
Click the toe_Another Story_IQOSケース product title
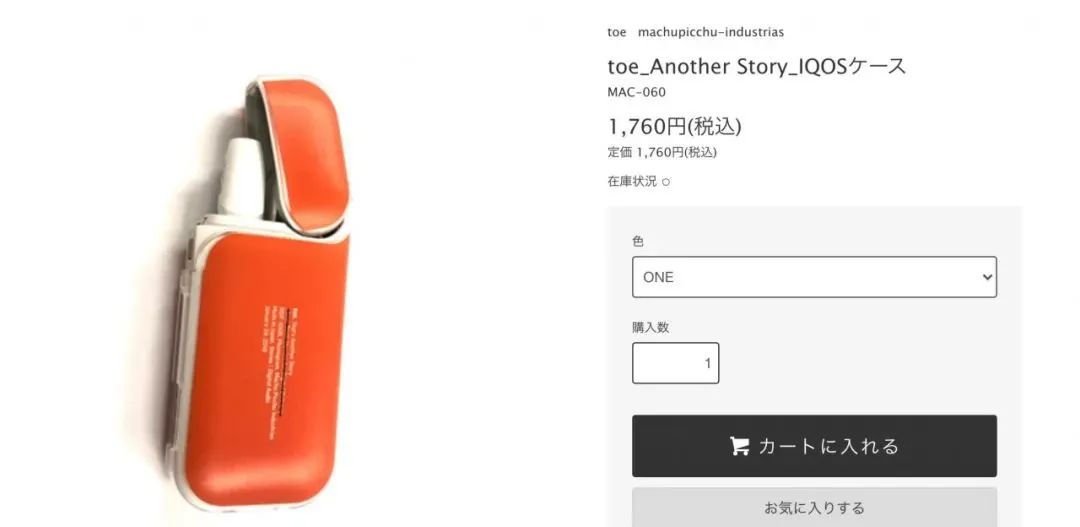click(756, 66)
